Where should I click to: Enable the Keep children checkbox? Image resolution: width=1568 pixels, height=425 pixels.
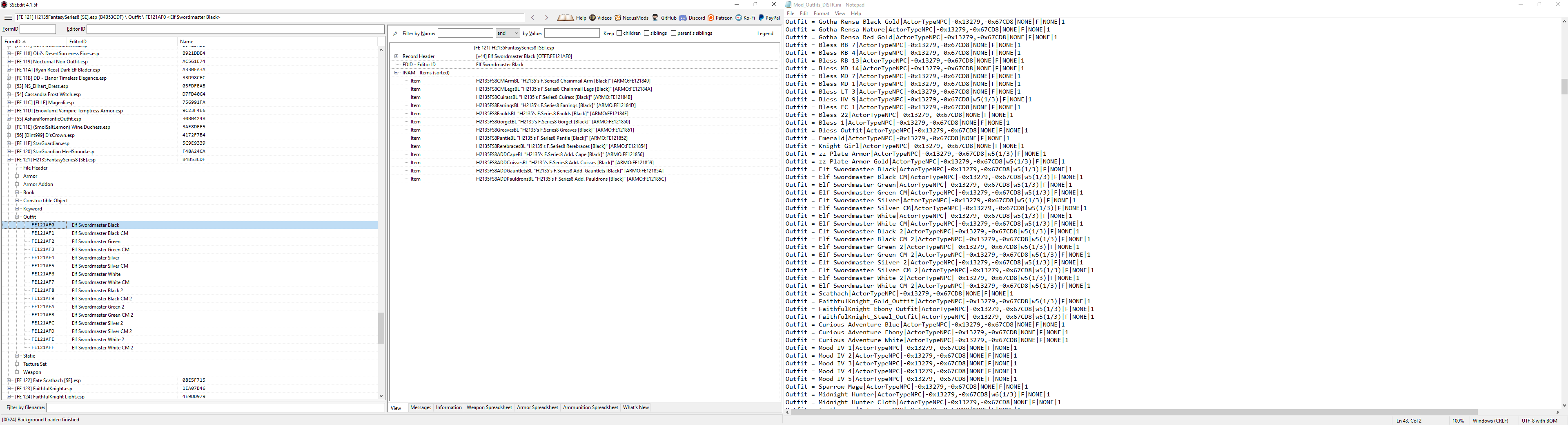619,33
